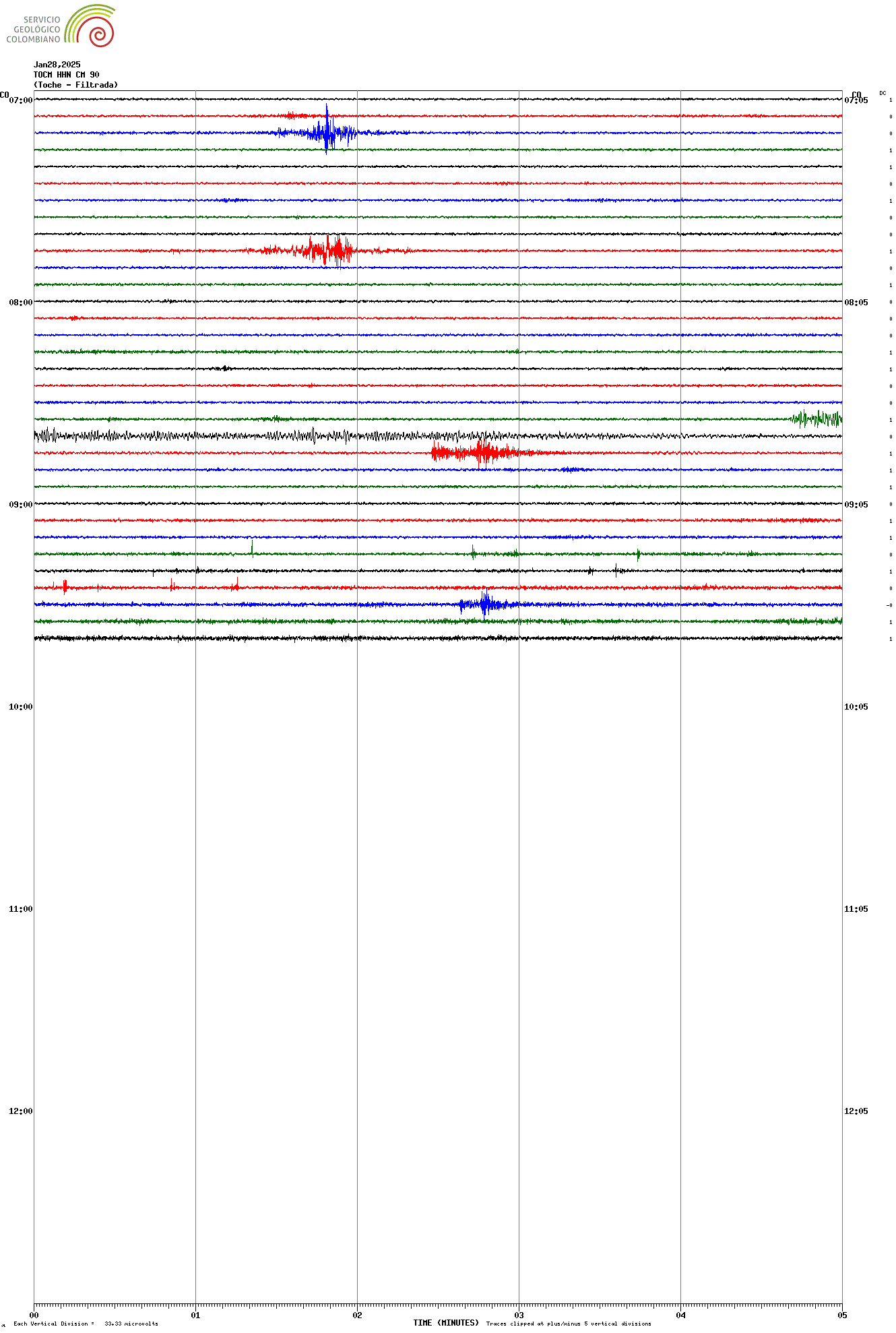The image size is (896, 1333).
Task: Click the blue seismic burst below 09:00 row
Action: click(485, 604)
